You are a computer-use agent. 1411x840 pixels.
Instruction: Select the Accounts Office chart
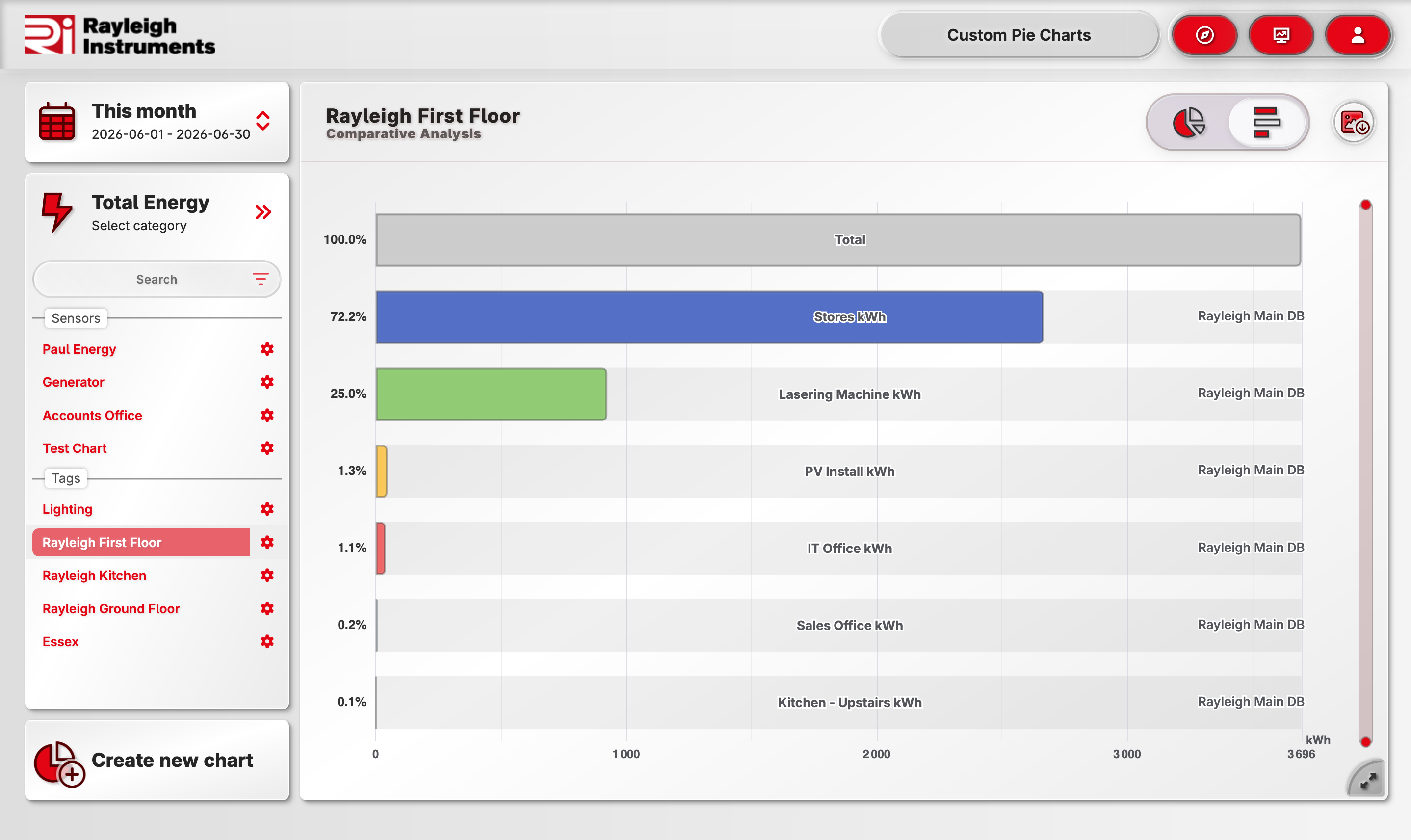tap(92, 416)
